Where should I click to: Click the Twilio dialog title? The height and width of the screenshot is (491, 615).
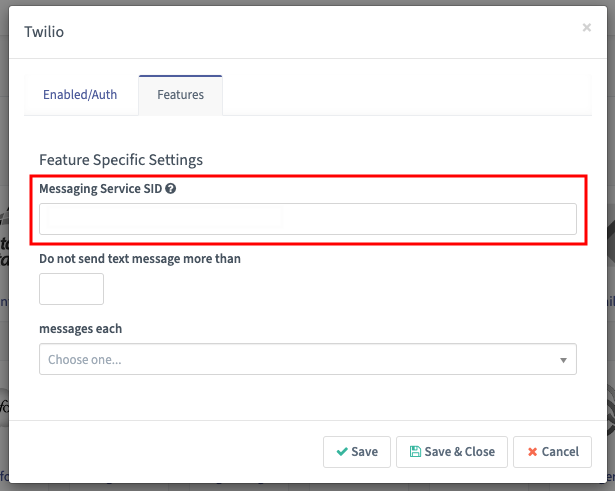pyautogui.click(x=44, y=32)
